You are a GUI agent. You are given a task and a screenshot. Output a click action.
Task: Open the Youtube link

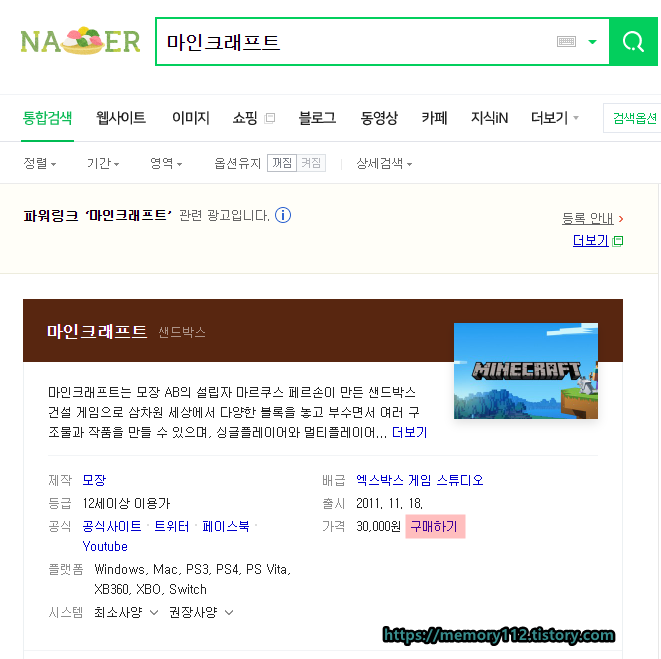105,546
